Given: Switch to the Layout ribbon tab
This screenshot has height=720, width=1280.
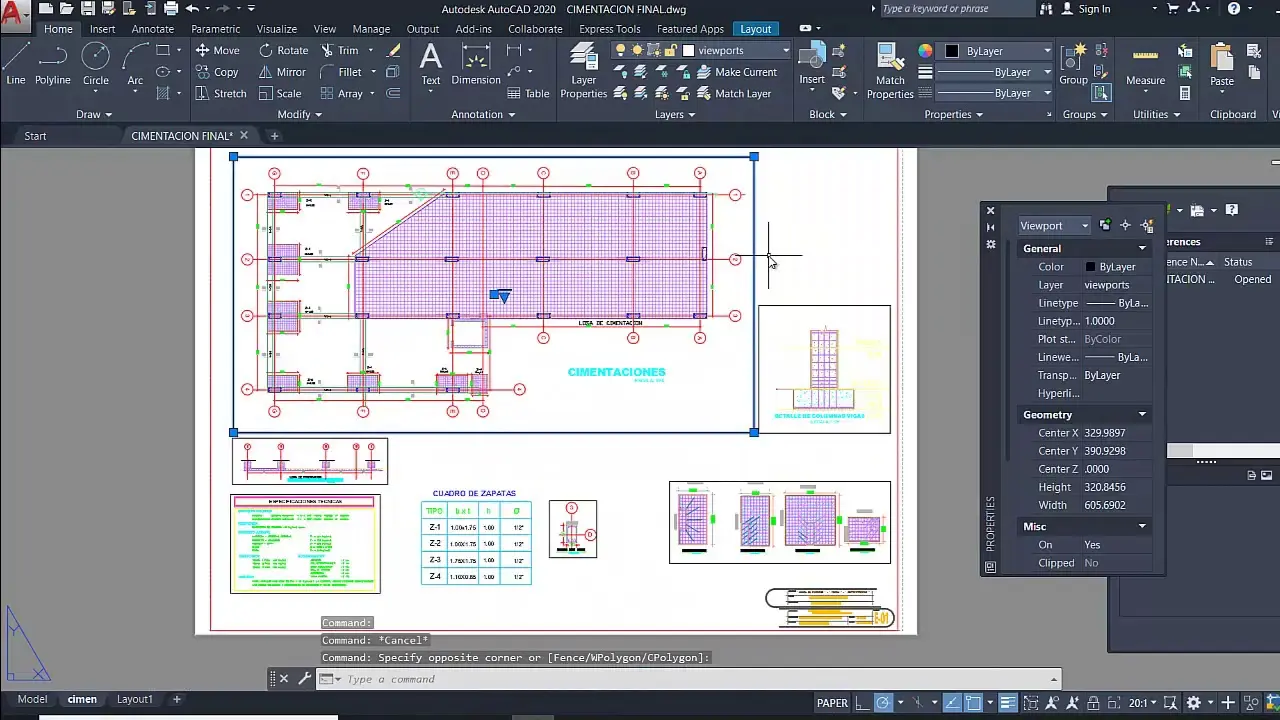Looking at the screenshot, I should pyautogui.click(x=755, y=28).
